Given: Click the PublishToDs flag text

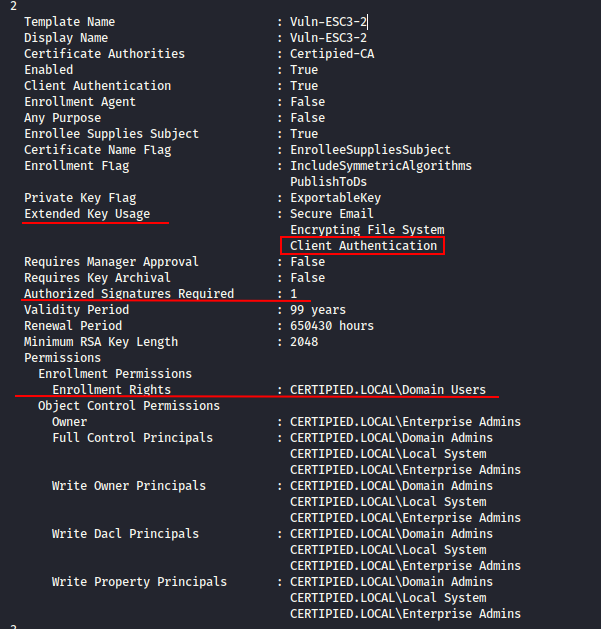Looking at the screenshot, I should (328, 182).
